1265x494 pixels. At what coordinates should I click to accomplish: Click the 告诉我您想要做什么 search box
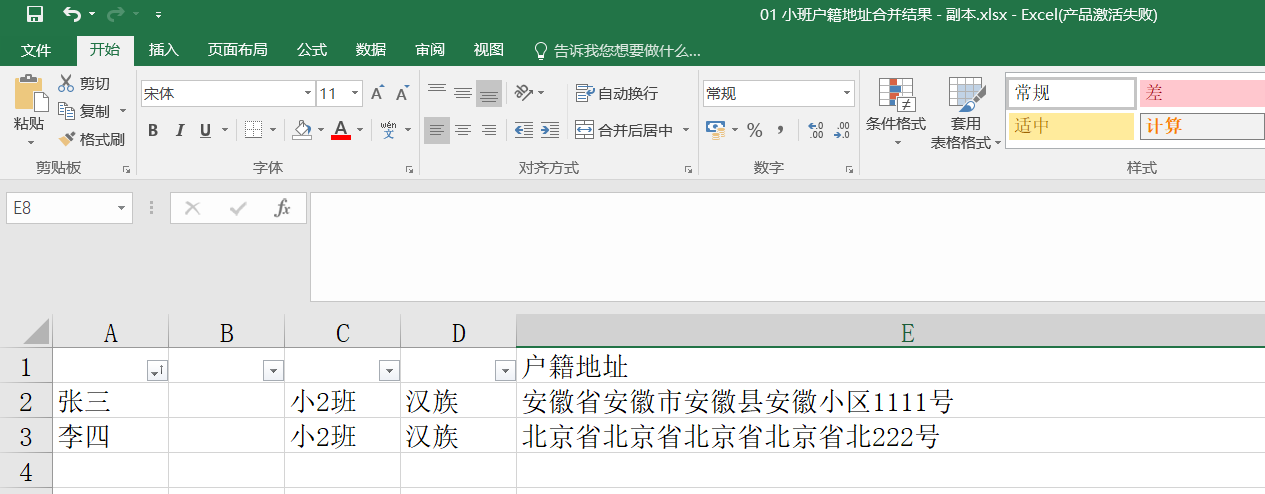(x=617, y=50)
